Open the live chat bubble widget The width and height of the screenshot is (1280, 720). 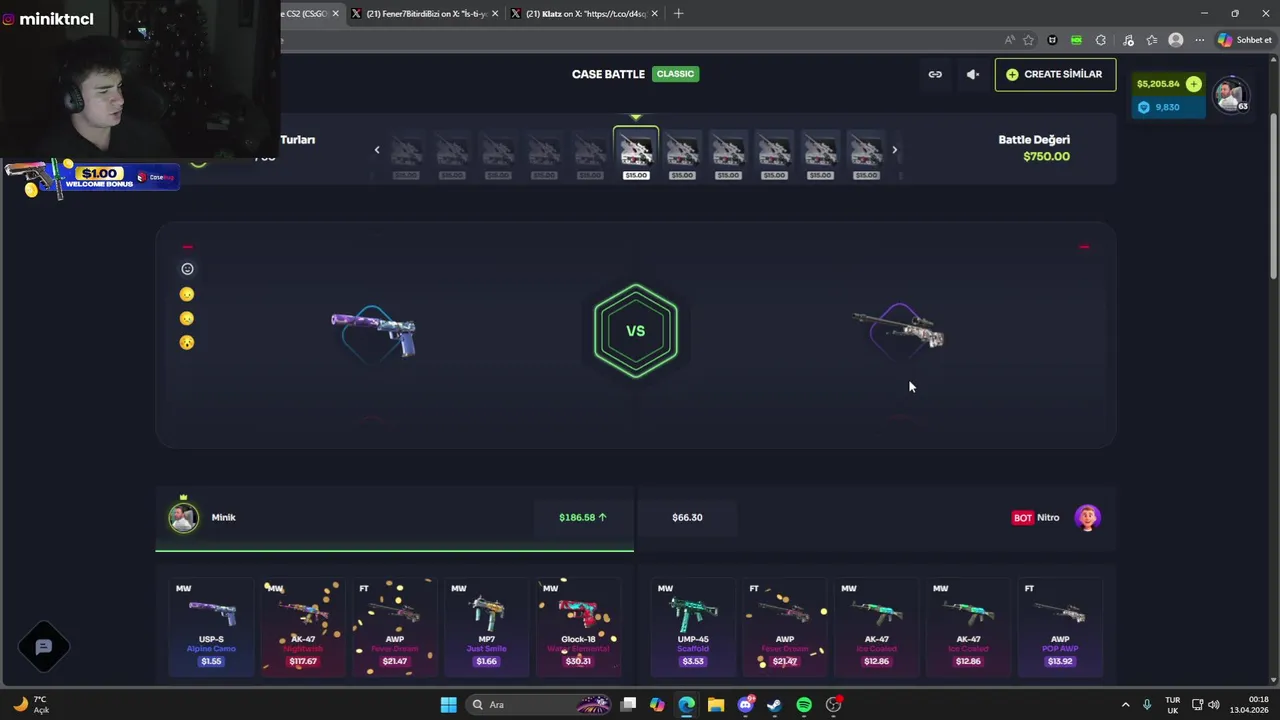(44, 647)
